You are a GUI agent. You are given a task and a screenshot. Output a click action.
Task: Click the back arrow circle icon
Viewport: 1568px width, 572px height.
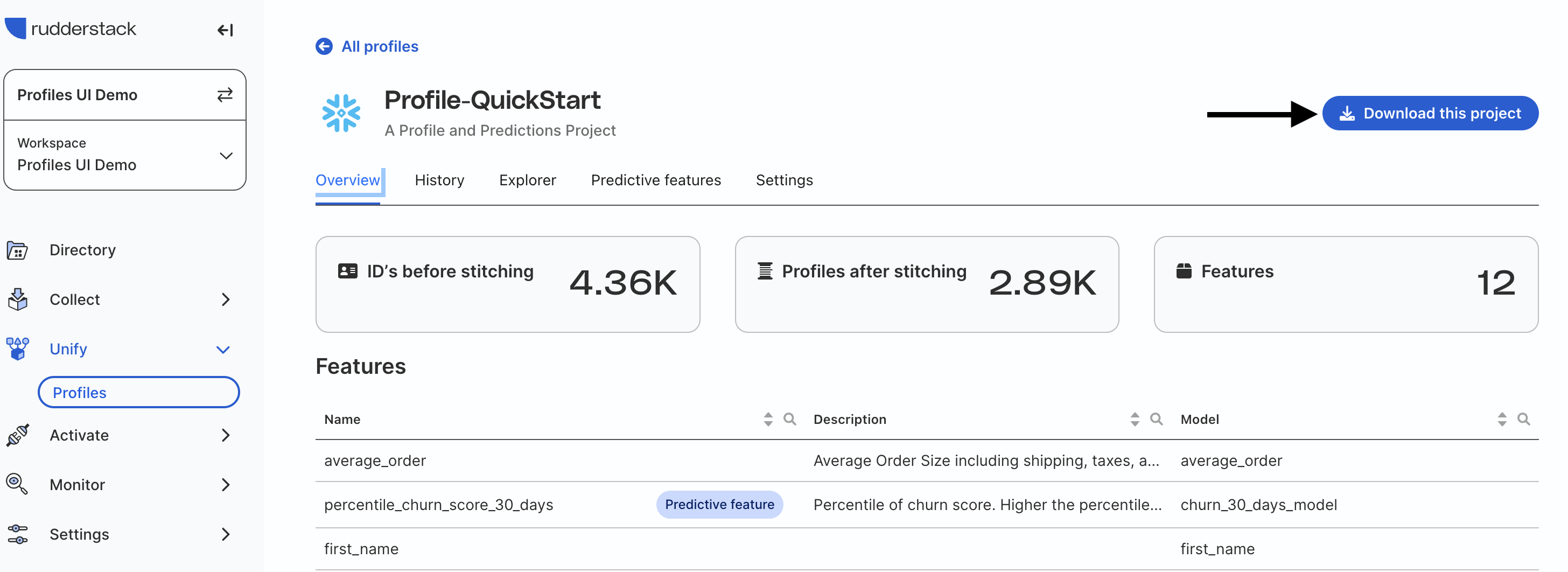[x=324, y=46]
